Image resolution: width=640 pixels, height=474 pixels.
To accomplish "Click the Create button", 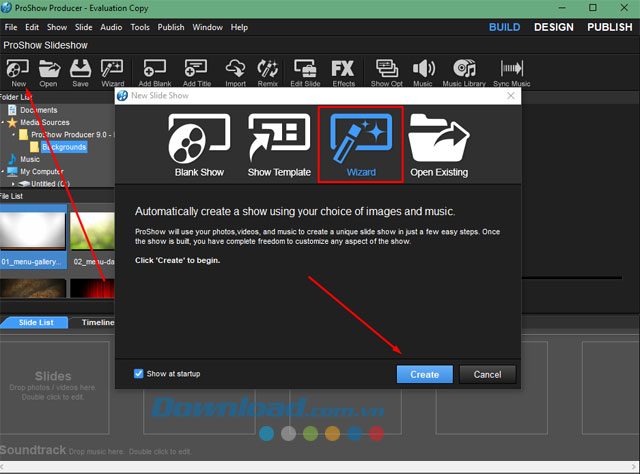I will coord(424,374).
